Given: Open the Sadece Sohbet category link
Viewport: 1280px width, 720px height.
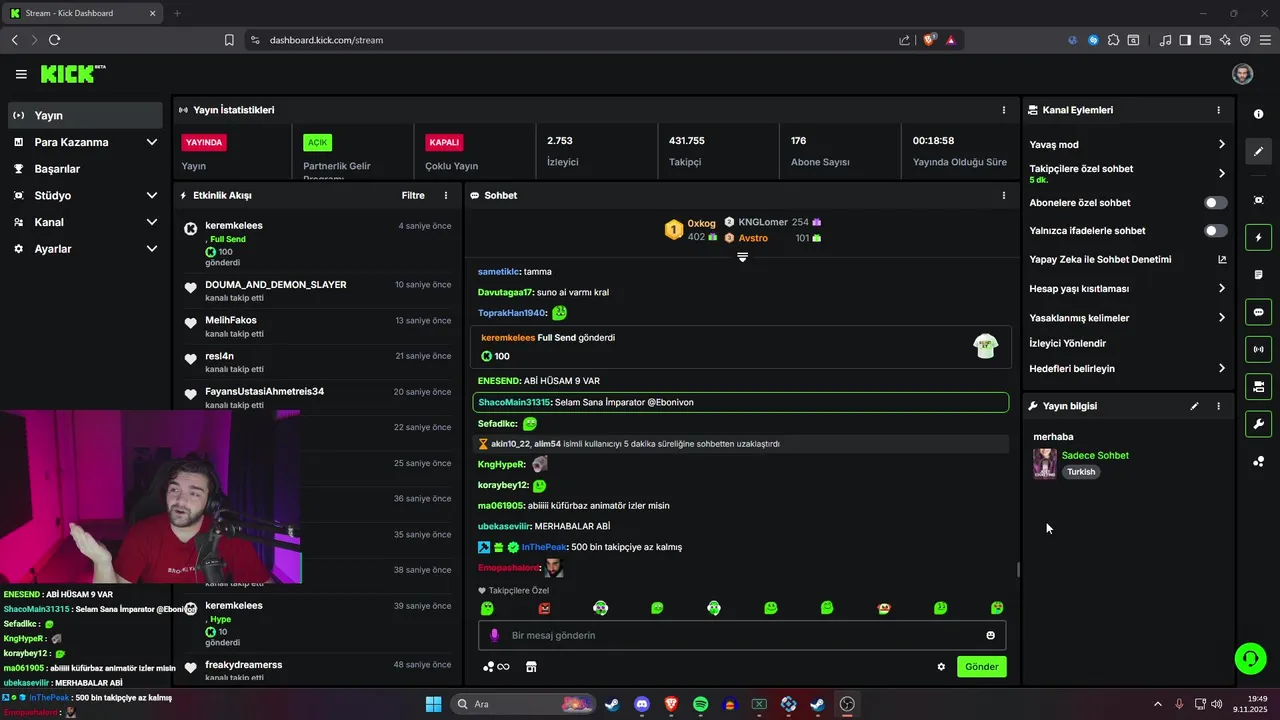Looking at the screenshot, I should click(x=1095, y=456).
